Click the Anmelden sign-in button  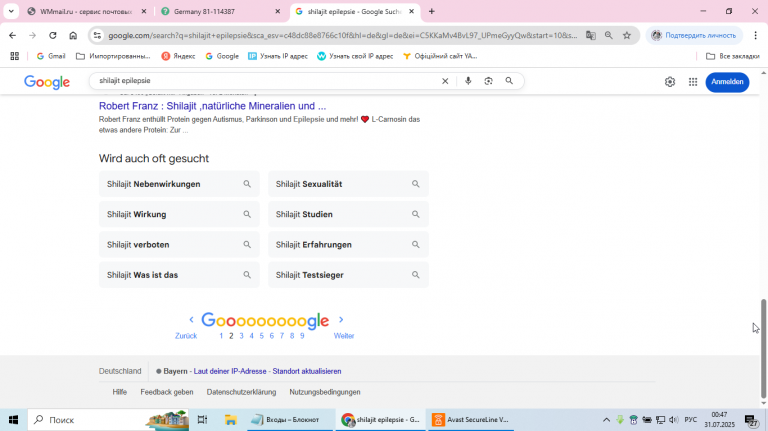click(727, 82)
